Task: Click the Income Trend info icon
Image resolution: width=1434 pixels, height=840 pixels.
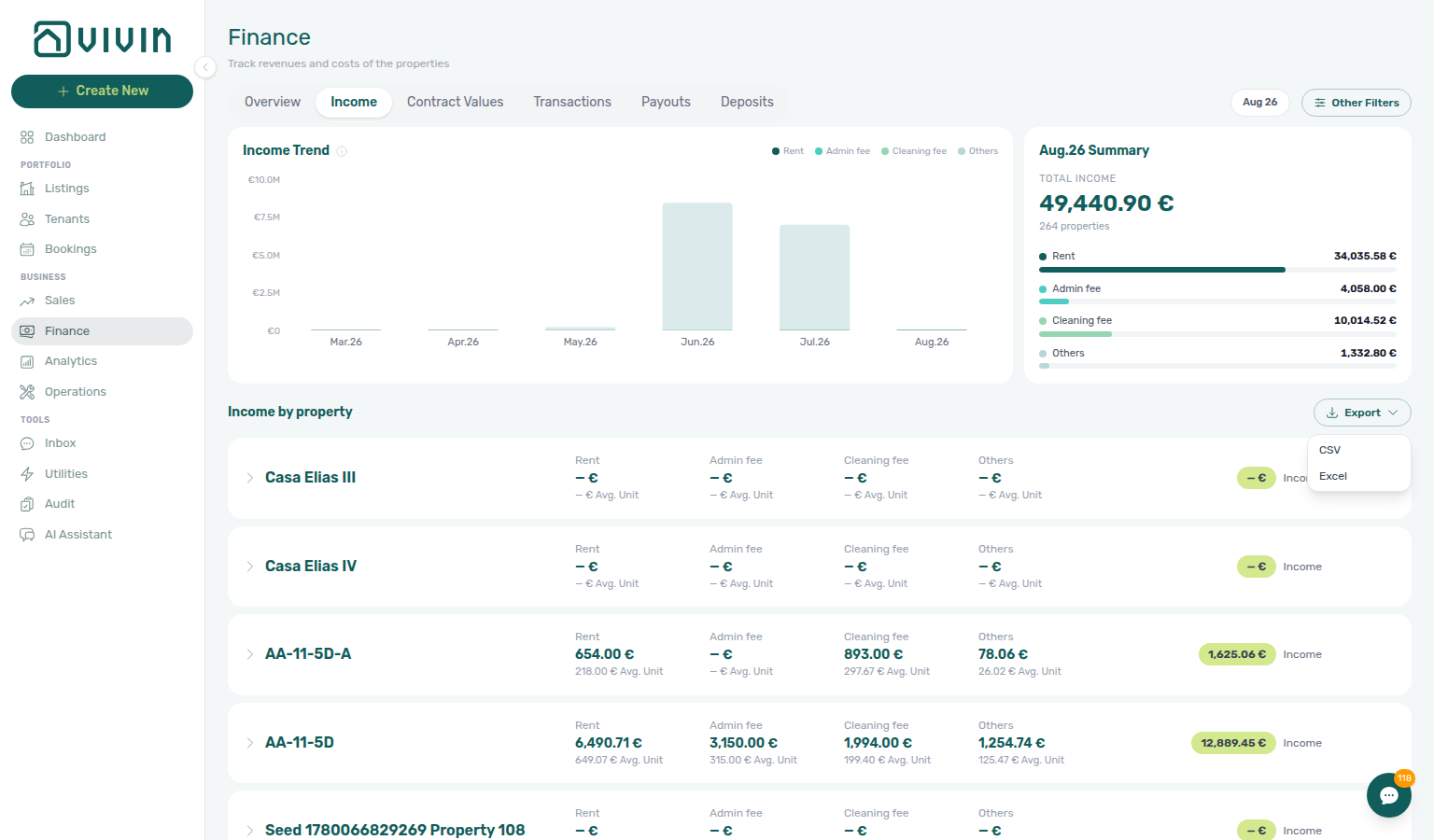Action: [x=342, y=151]
